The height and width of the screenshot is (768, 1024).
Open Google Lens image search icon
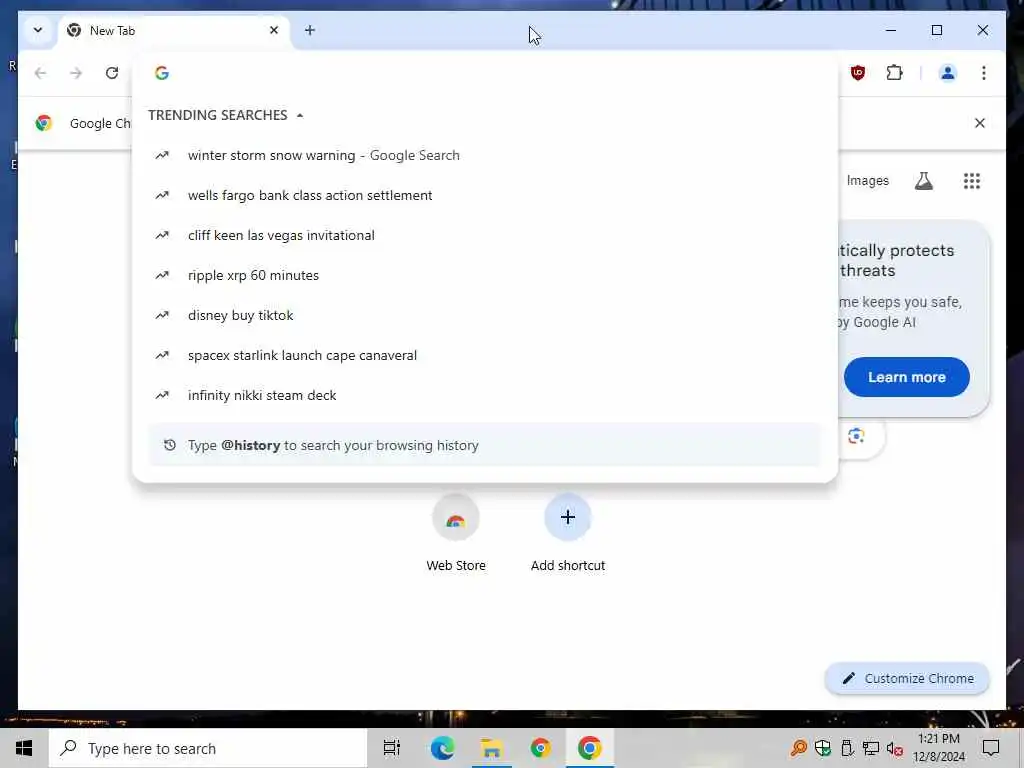856,436
